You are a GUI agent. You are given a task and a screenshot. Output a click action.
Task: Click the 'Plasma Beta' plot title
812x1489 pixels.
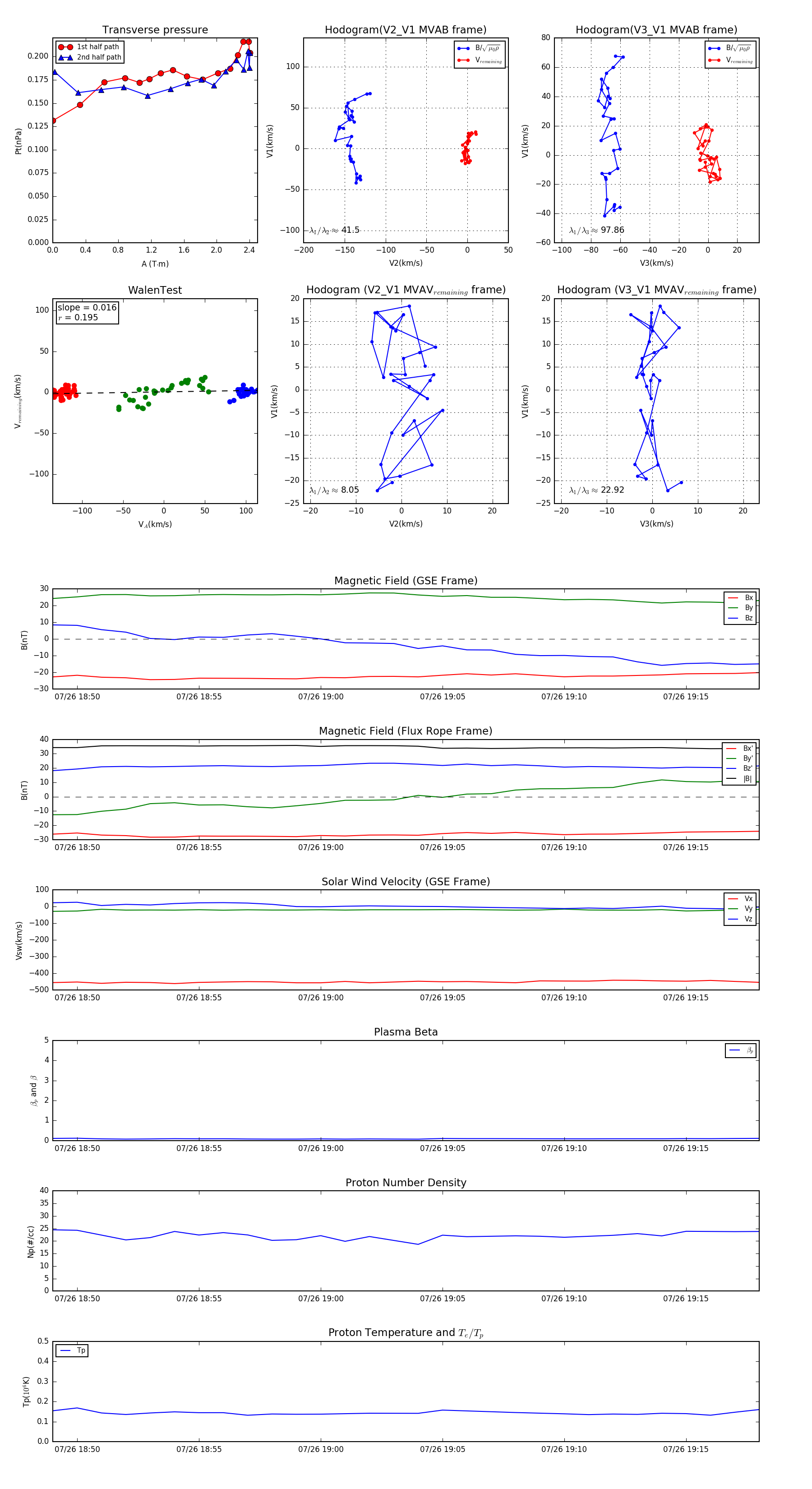[x=406, y=1032]
